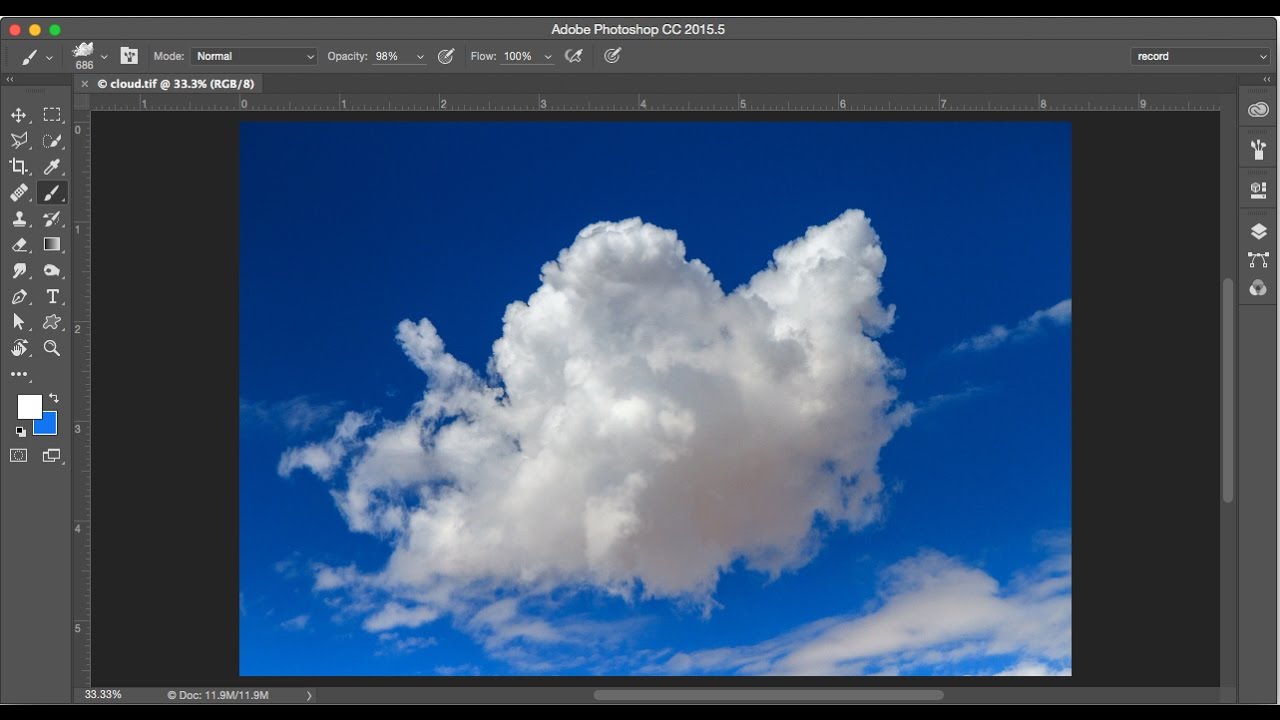The height and width of the screenshot is (720, 1280).
Task: Select the Rectangular Marquee tool
Action: (x=52, y=115)
